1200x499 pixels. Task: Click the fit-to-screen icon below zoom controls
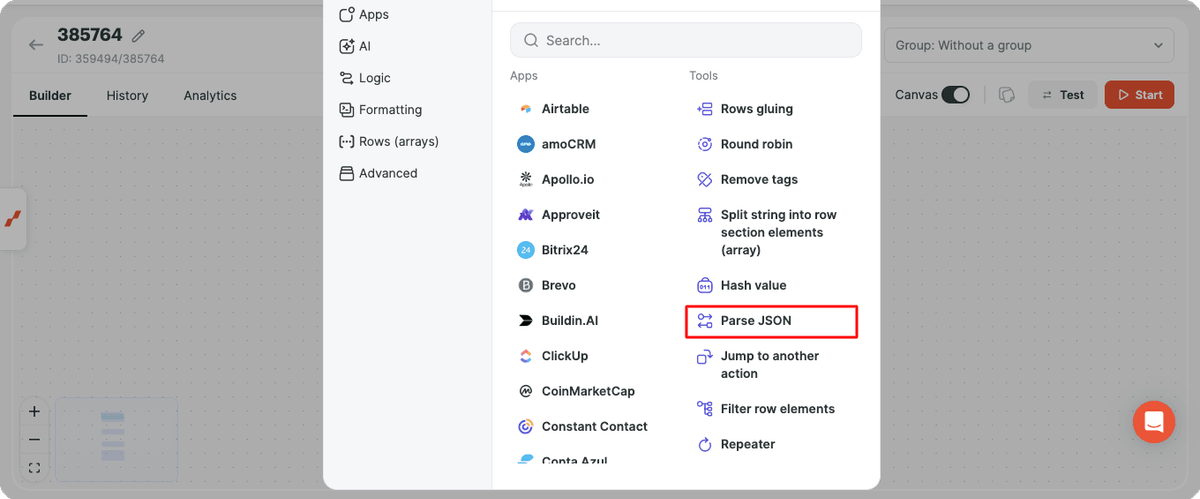(34, 467)
